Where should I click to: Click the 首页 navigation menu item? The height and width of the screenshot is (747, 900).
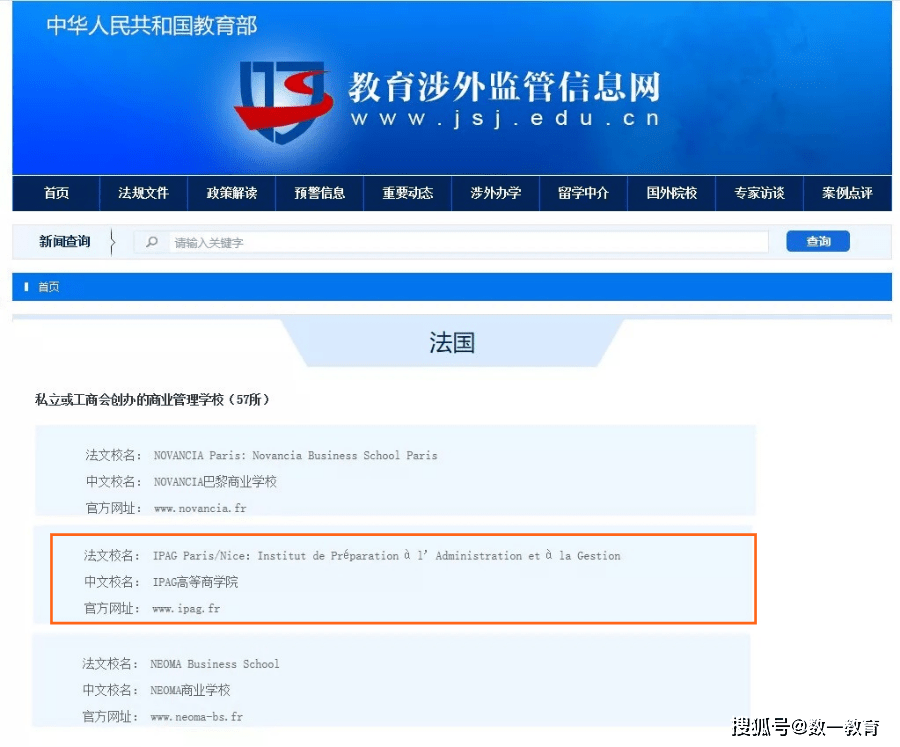coord(57,193)
